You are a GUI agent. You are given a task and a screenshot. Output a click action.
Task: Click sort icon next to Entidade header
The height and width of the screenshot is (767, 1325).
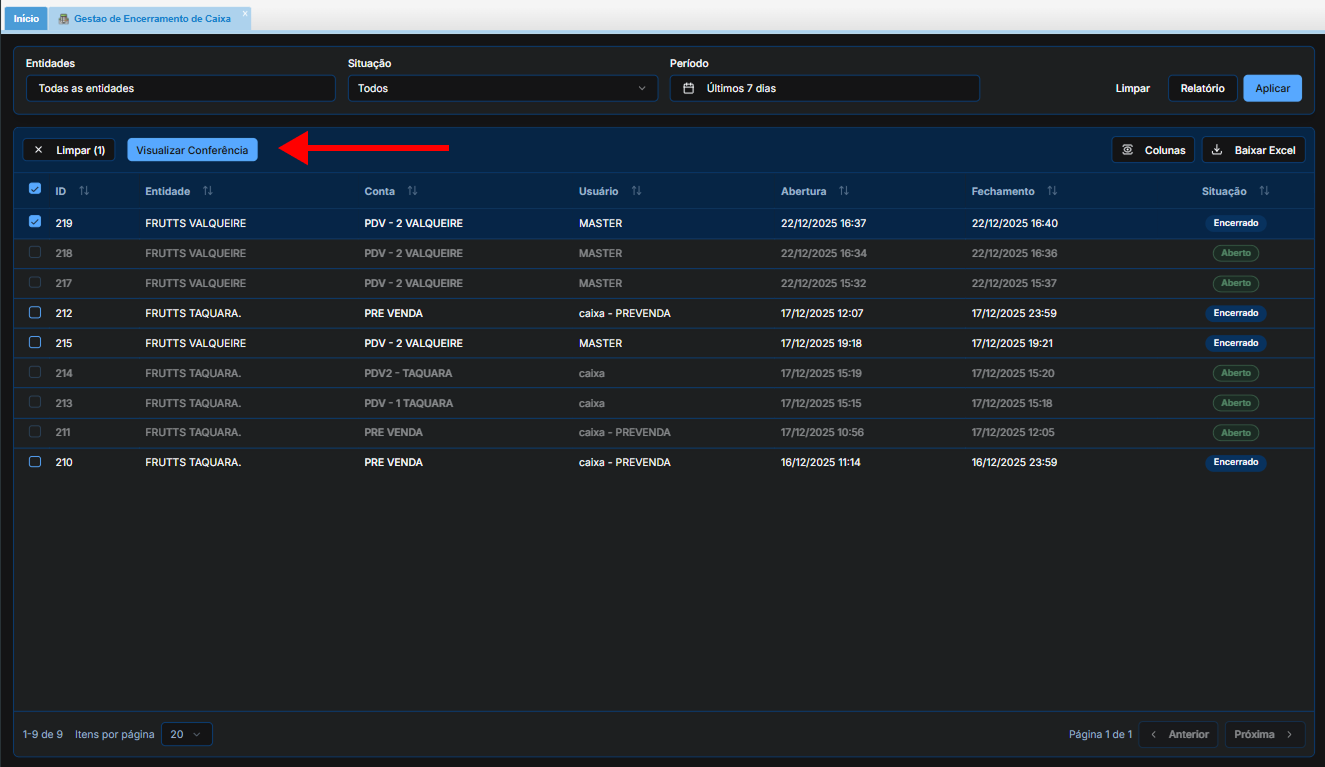click(207, 191)
